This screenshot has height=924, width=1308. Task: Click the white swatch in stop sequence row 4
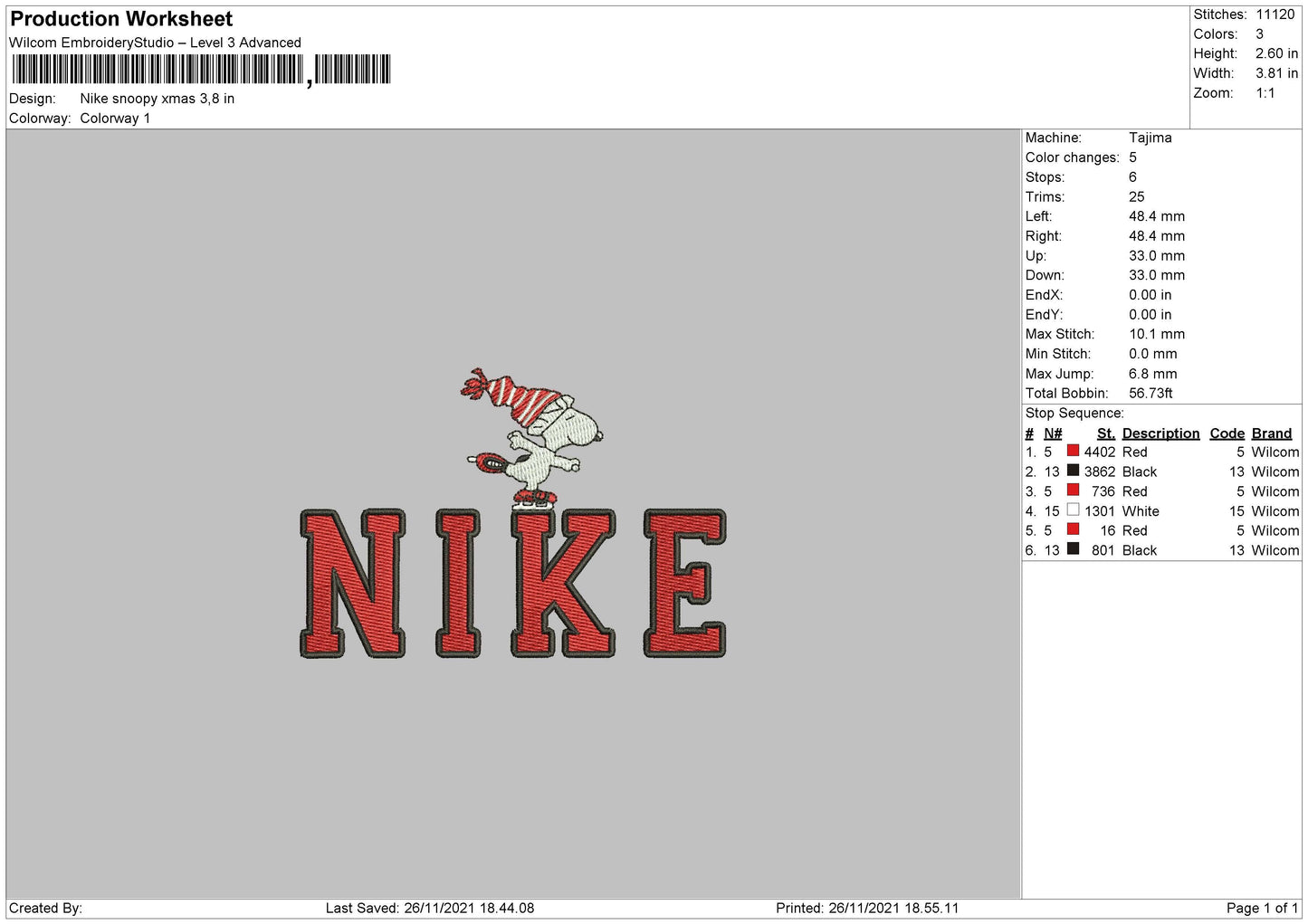coord(1073,510)
